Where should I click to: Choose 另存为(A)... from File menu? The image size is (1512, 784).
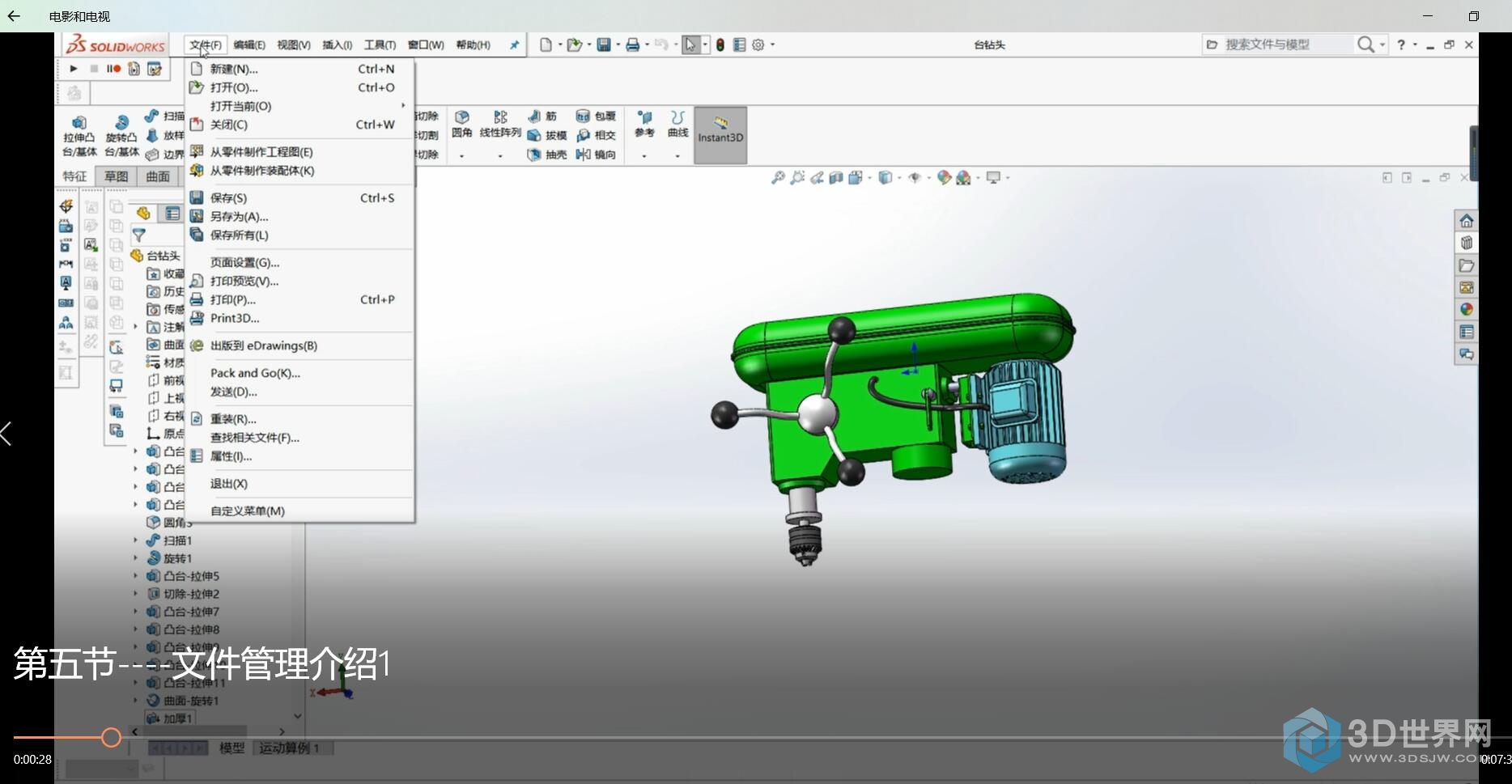pyautogui.click(x=299, y=216)
